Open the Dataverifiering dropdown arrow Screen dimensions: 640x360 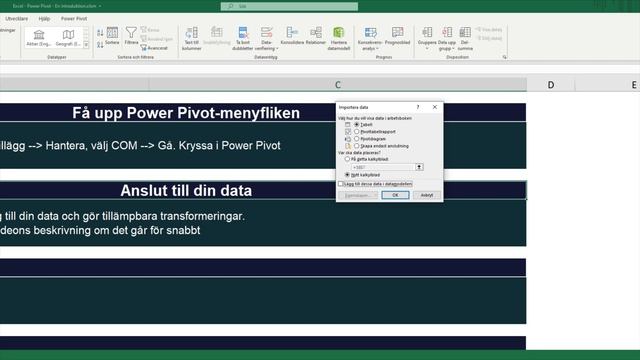pyautogui.click(x=277, y=49)
